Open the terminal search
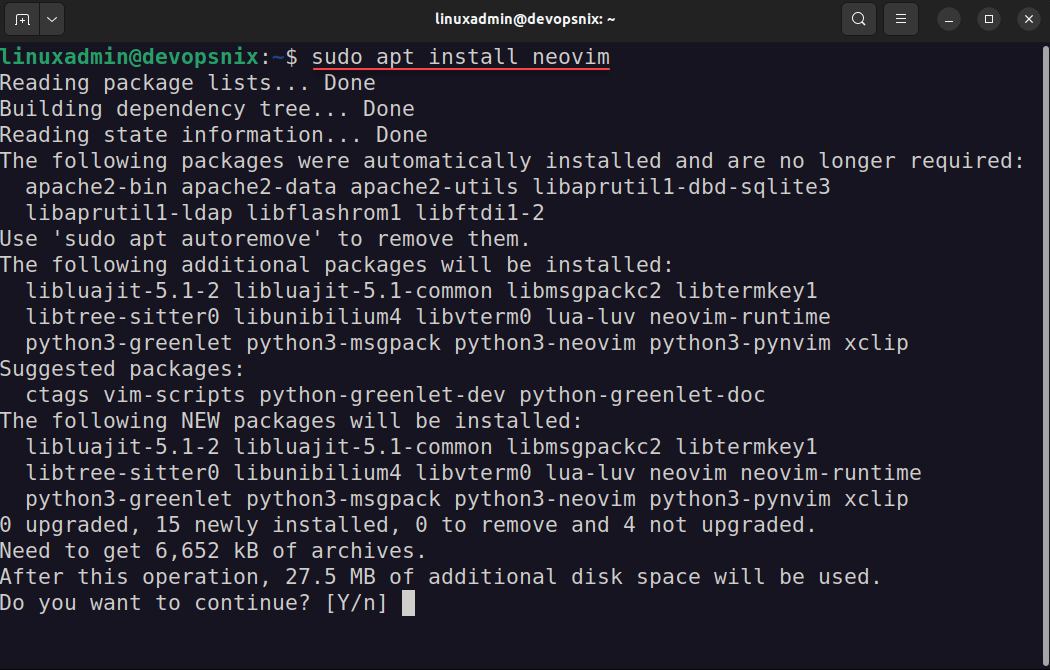This screenshot has height=670, width=1050. click(x=858, y=19)
